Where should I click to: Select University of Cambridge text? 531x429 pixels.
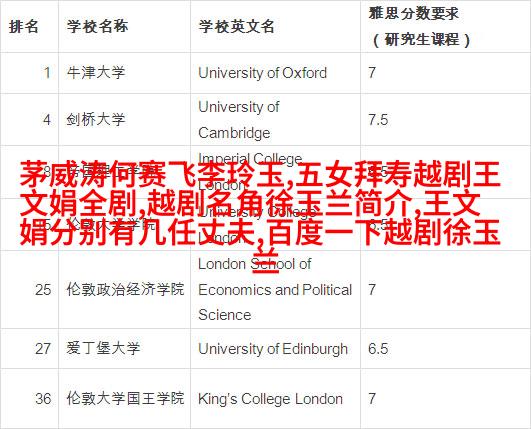(x=239, y=120)
